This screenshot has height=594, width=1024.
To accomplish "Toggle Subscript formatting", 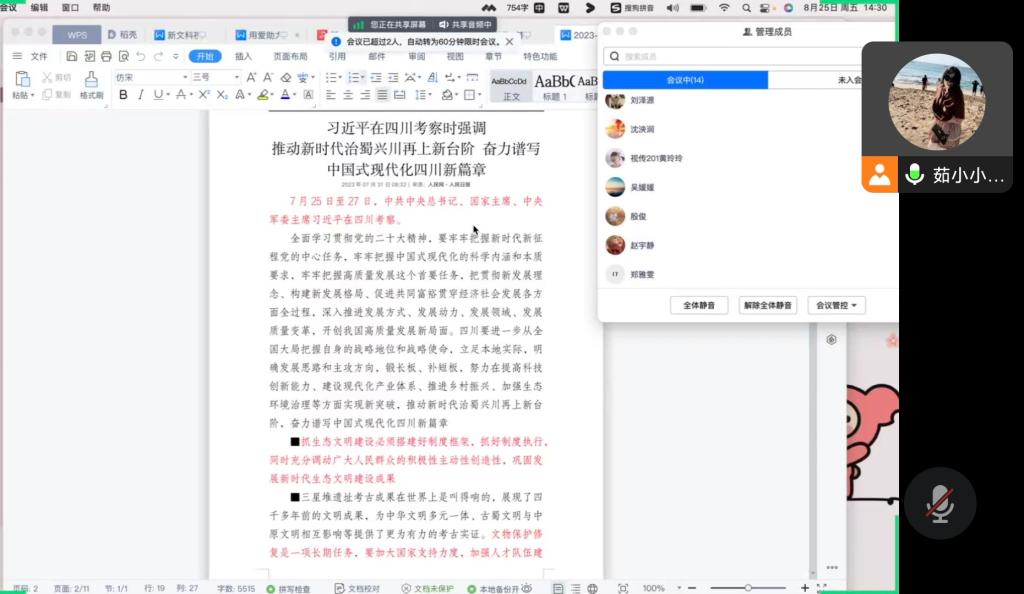I will (222, 95).
